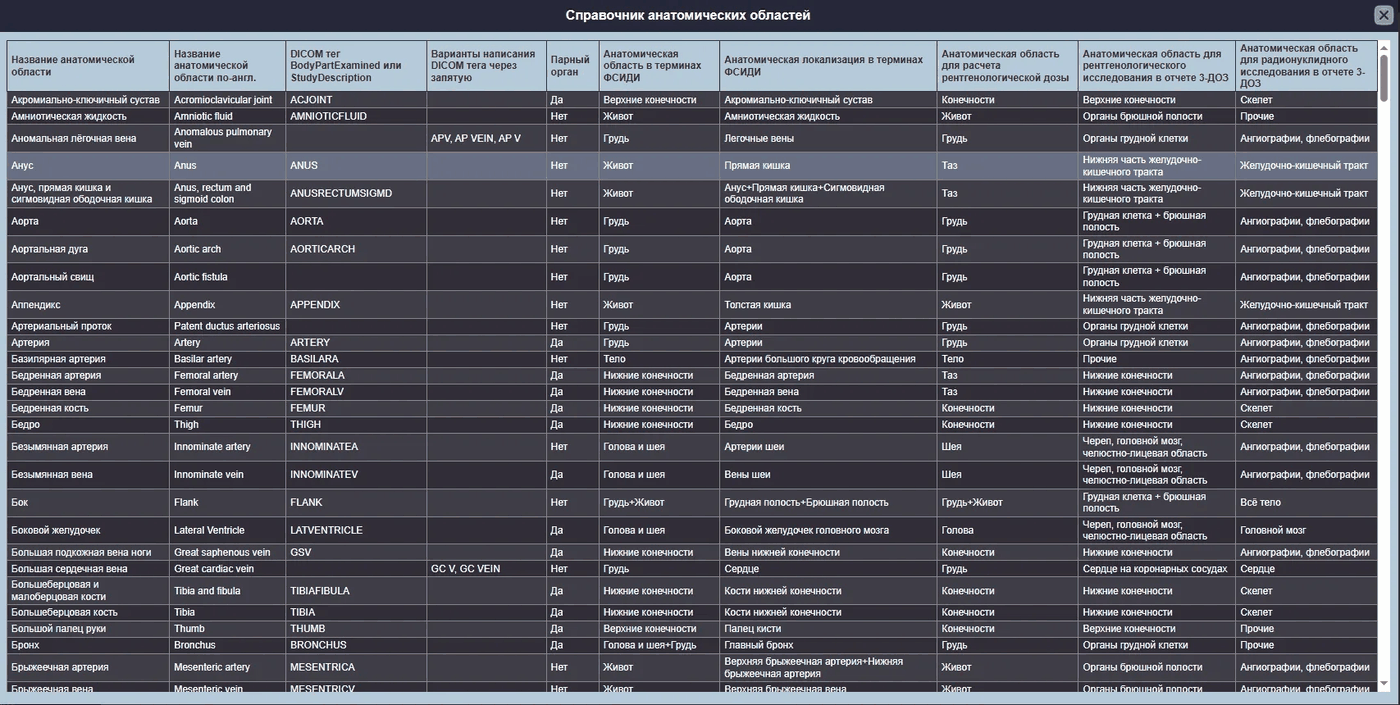Select the Сердце на коронарных сосудах cell
1400x705 pixels.
pos(1157,569)
